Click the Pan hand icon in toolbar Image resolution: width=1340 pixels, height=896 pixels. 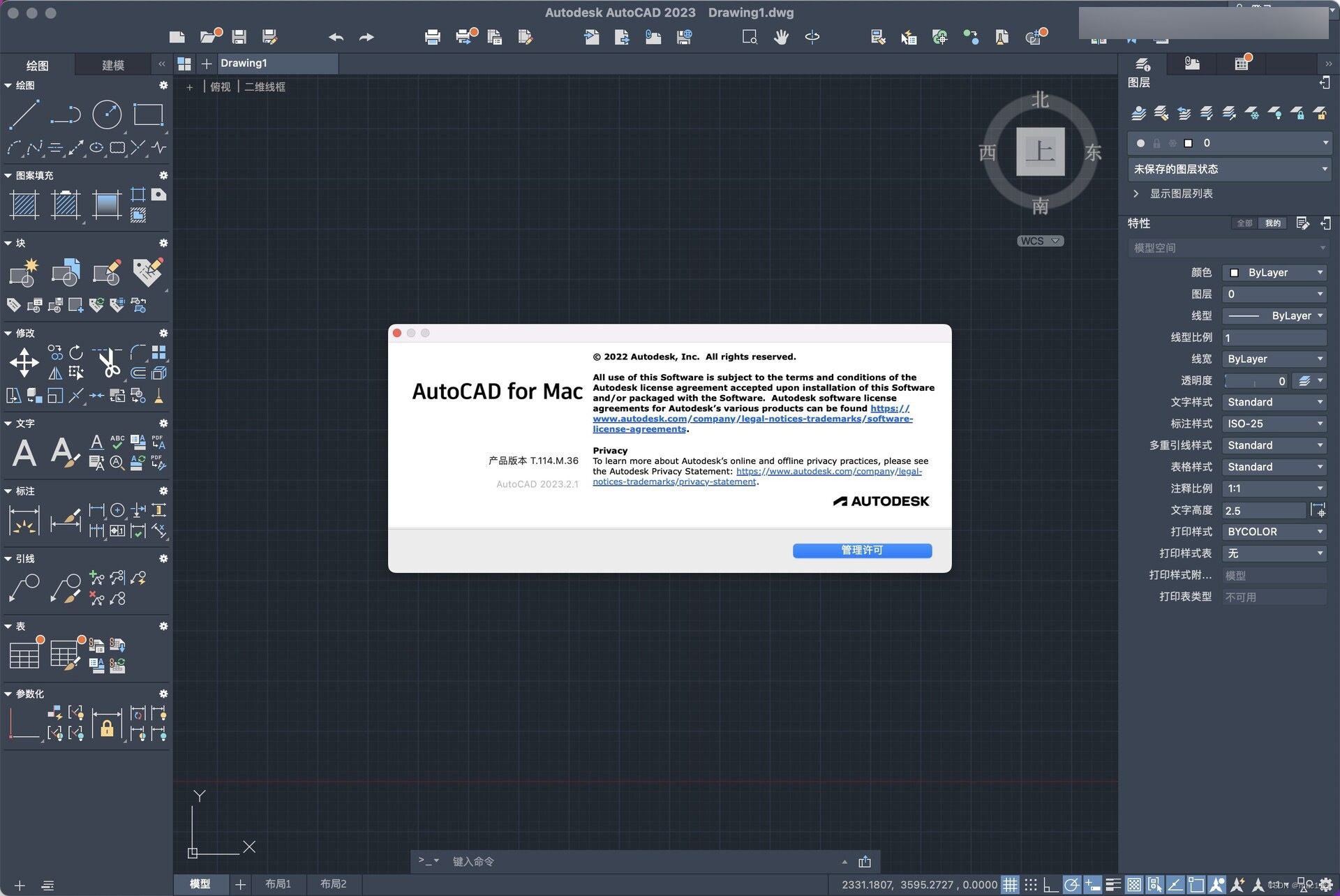(781, 37)
